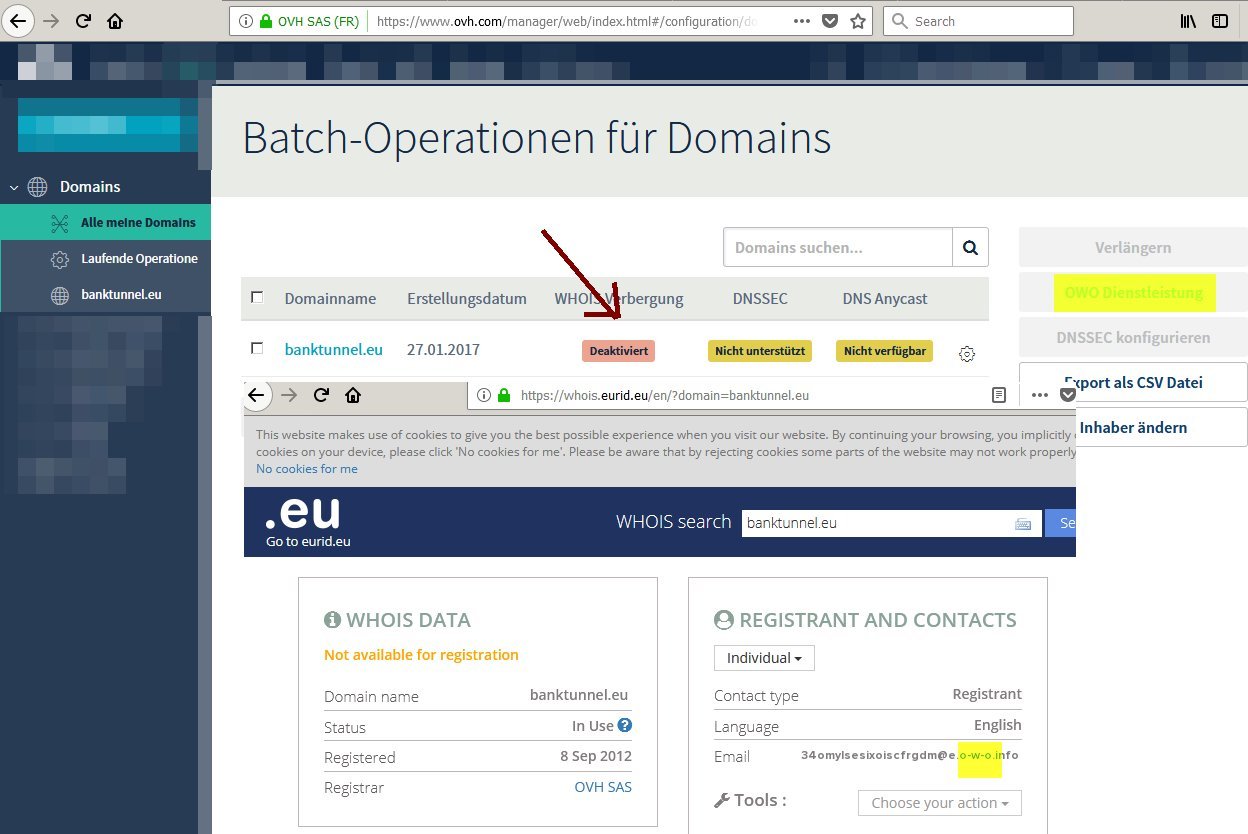Click the bookmark star icon in address bar
This screenshot has width=1248, height=834.
point(857,21)
